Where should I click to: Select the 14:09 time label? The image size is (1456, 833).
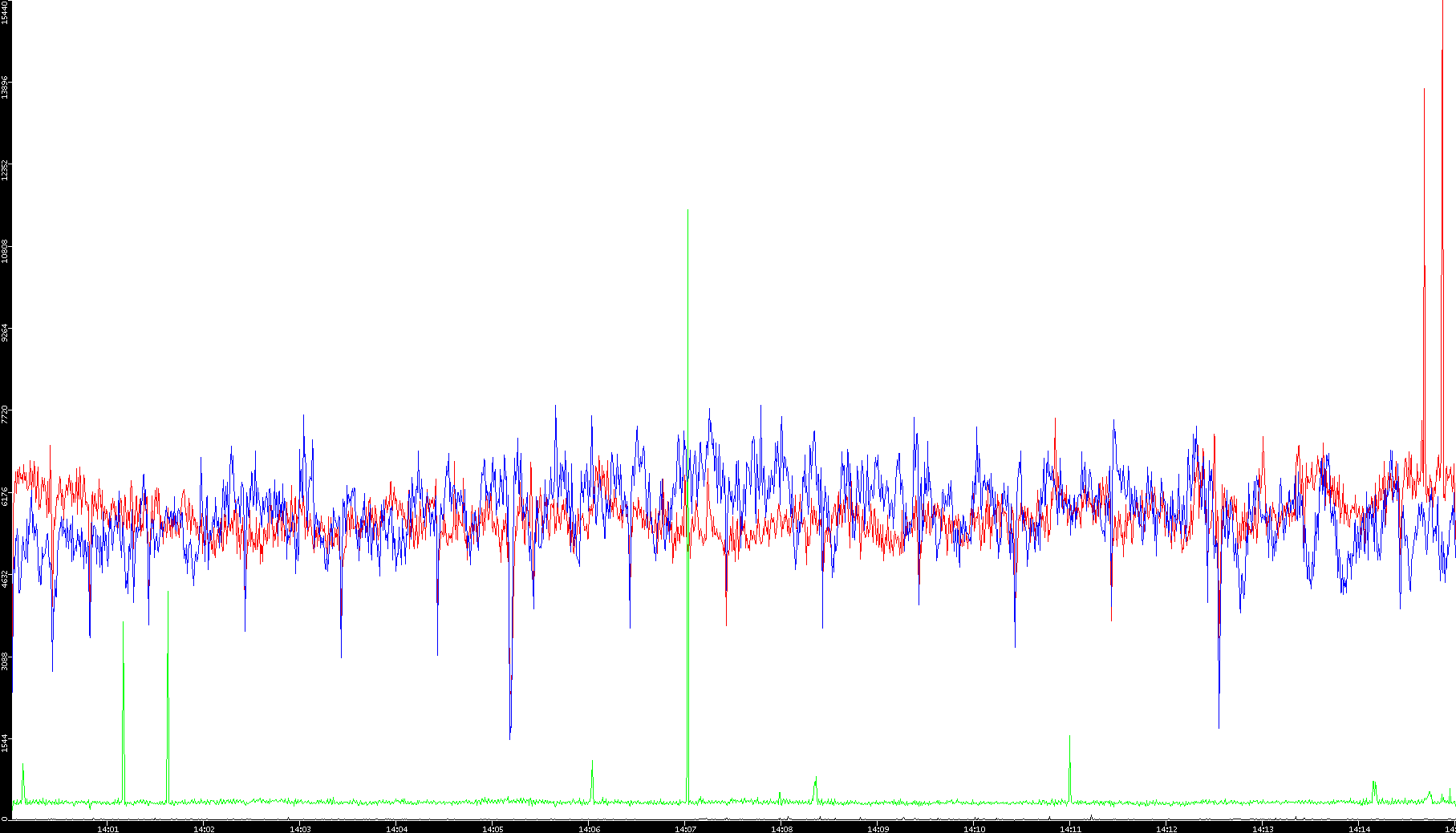878,829
